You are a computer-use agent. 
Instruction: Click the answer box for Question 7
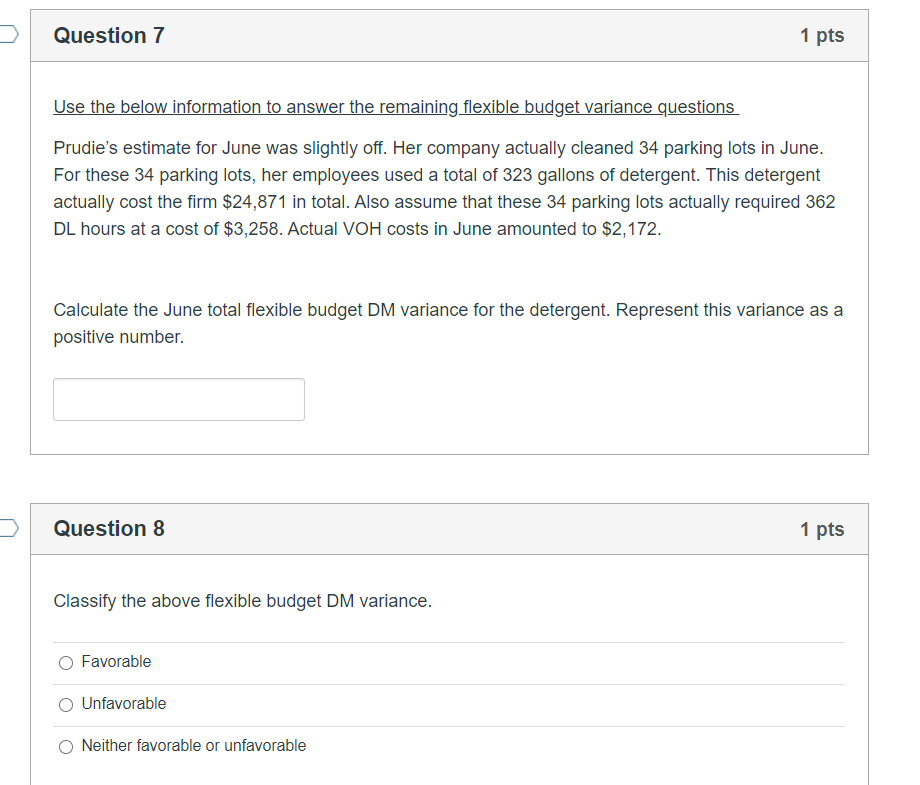[x=179, y=399]
